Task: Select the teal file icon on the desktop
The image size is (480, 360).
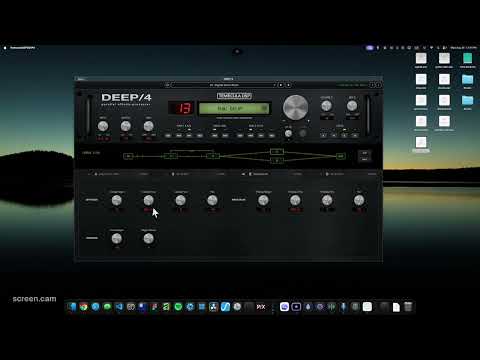Action: (467, 58)
